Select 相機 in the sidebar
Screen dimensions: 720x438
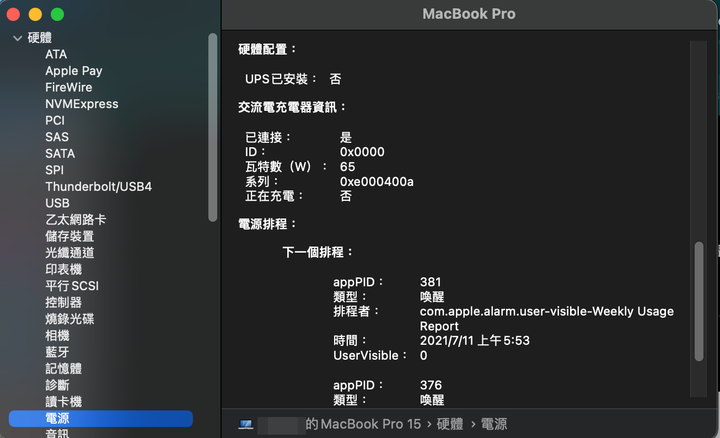click(57, 336)
